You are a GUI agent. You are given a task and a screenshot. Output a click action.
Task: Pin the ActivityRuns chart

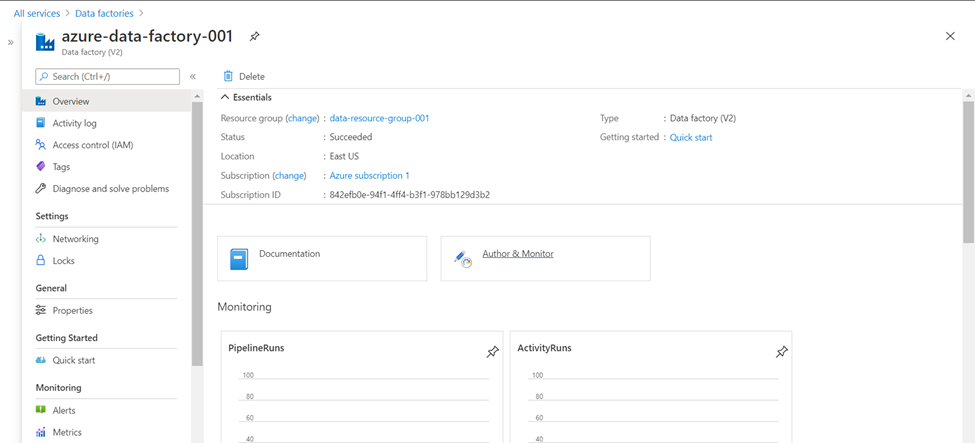[x=781, y=352]
